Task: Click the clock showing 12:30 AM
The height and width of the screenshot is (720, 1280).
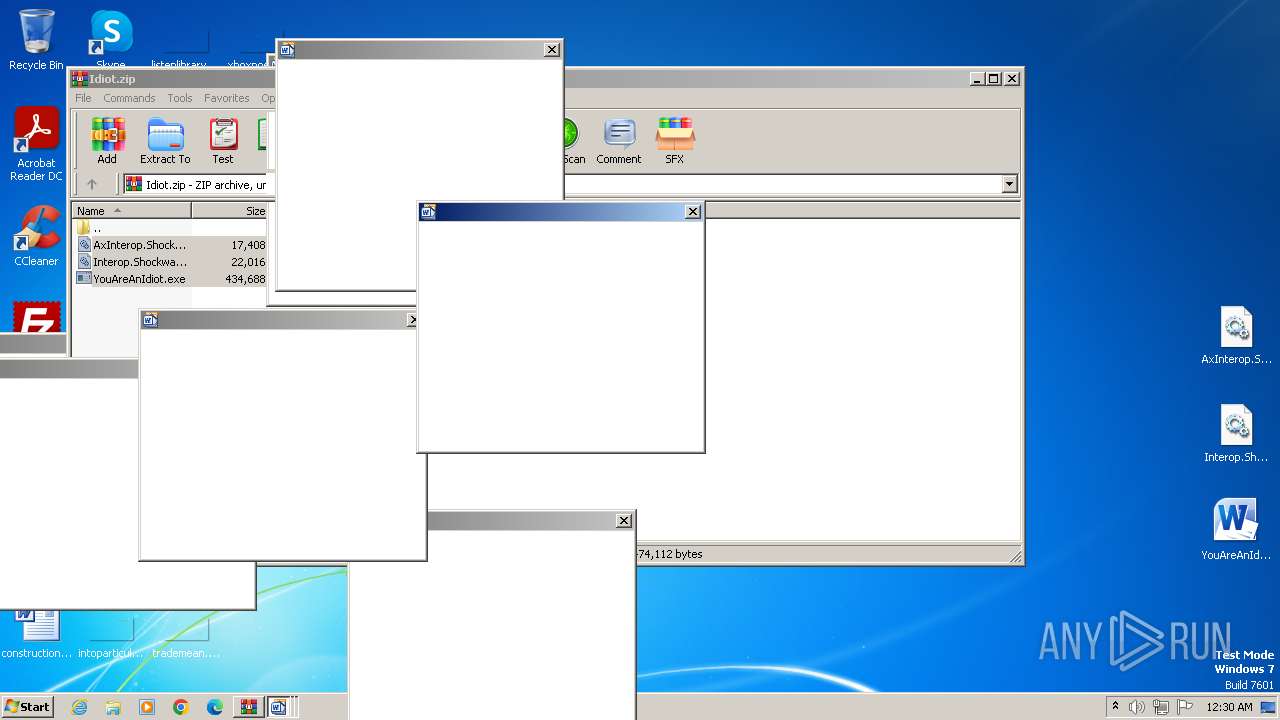Action: point(1229,707)
